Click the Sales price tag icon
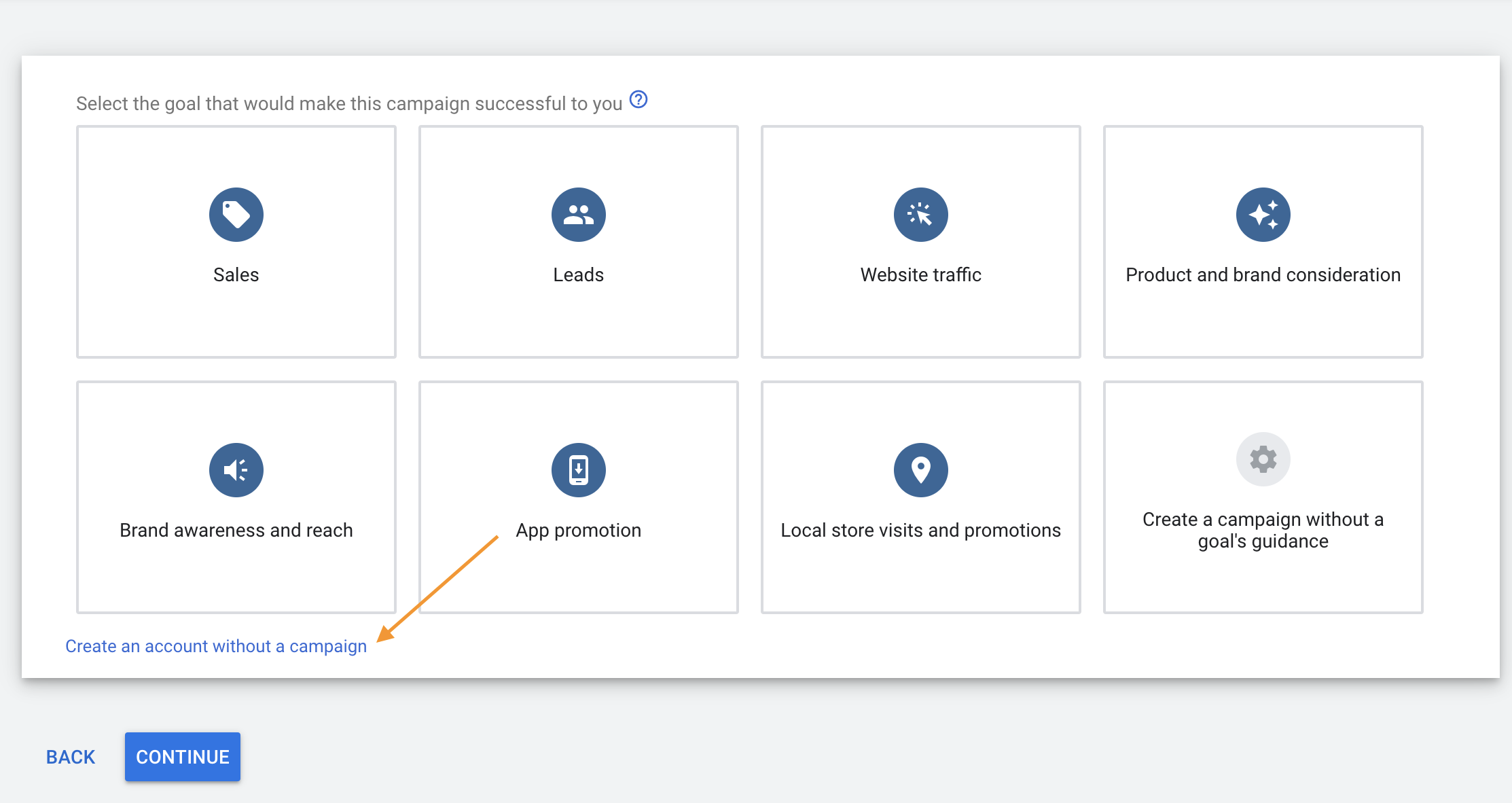This screenshot has height=803, width=1512. (x=236, y=215)
